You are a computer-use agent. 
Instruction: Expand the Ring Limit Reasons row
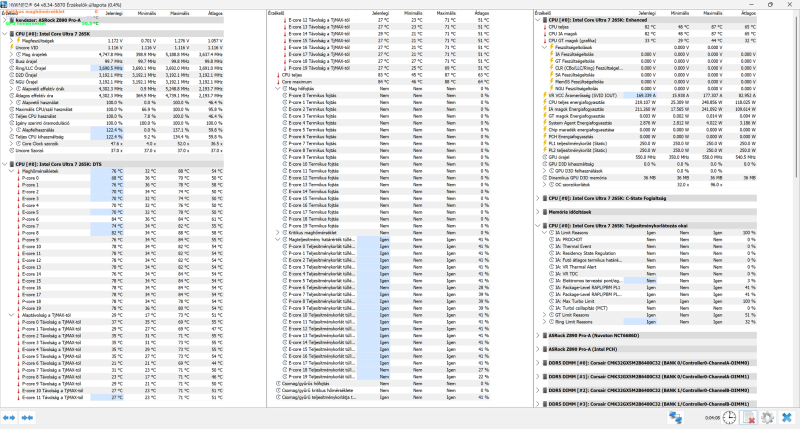point(544,322)
